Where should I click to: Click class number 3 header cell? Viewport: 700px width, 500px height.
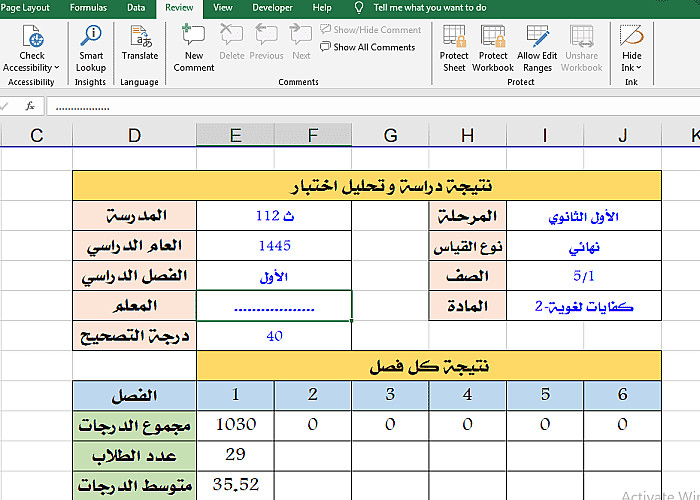click(391, 395)
